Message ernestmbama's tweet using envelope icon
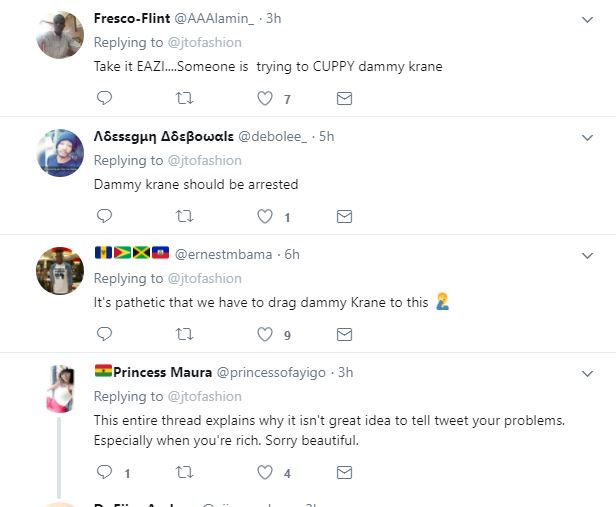Image resolution: width=616 pixels, height=507 pixels. [x=344, y=334]
